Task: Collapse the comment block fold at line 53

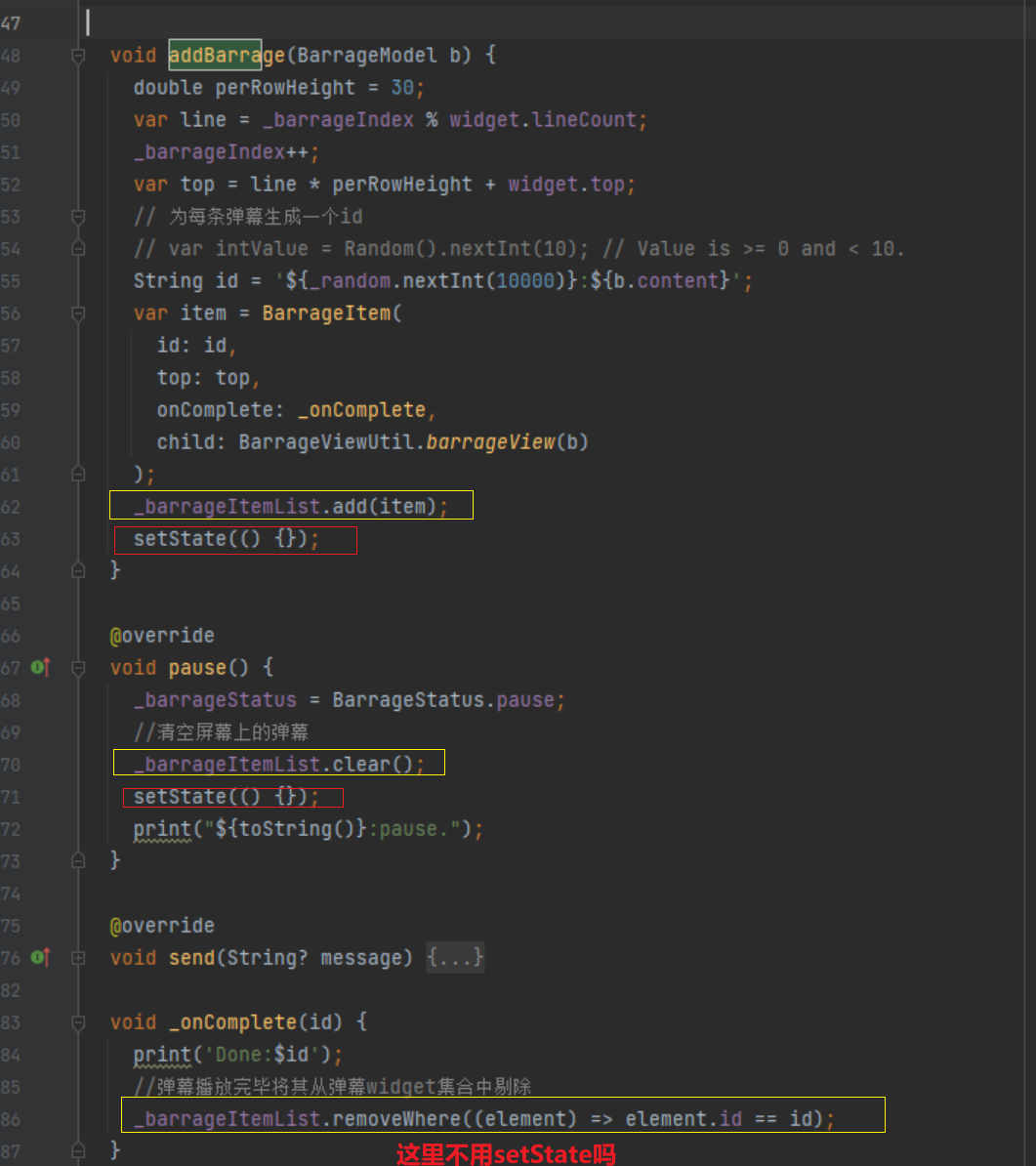Action: (x=78, y=217)
